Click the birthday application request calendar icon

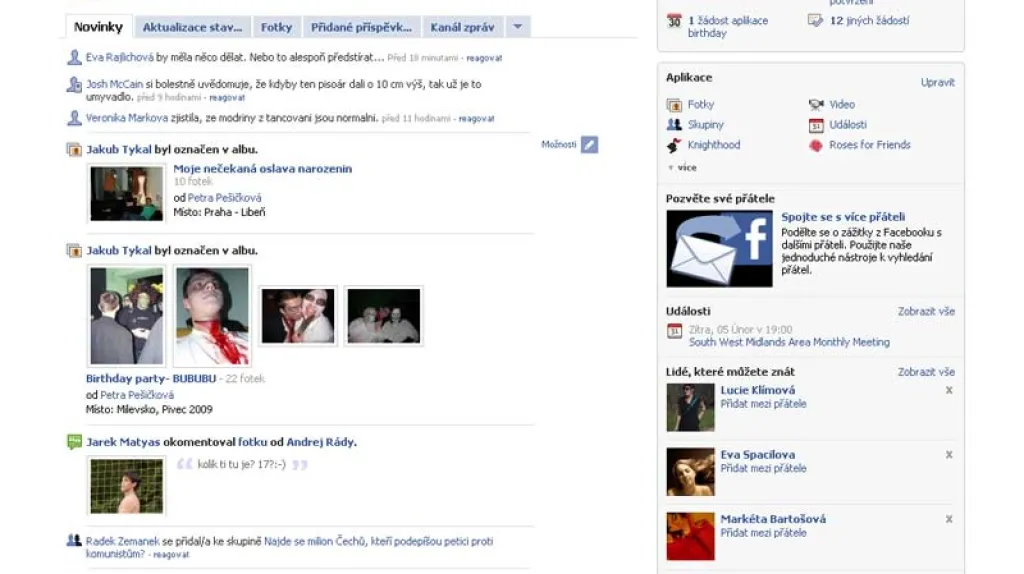click(674, 21)
